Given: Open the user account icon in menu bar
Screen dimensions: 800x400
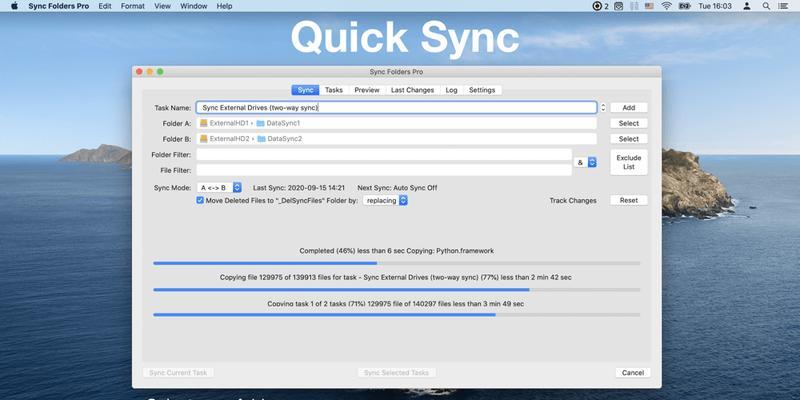Looking at the screenshot, I should pos(747,6).
